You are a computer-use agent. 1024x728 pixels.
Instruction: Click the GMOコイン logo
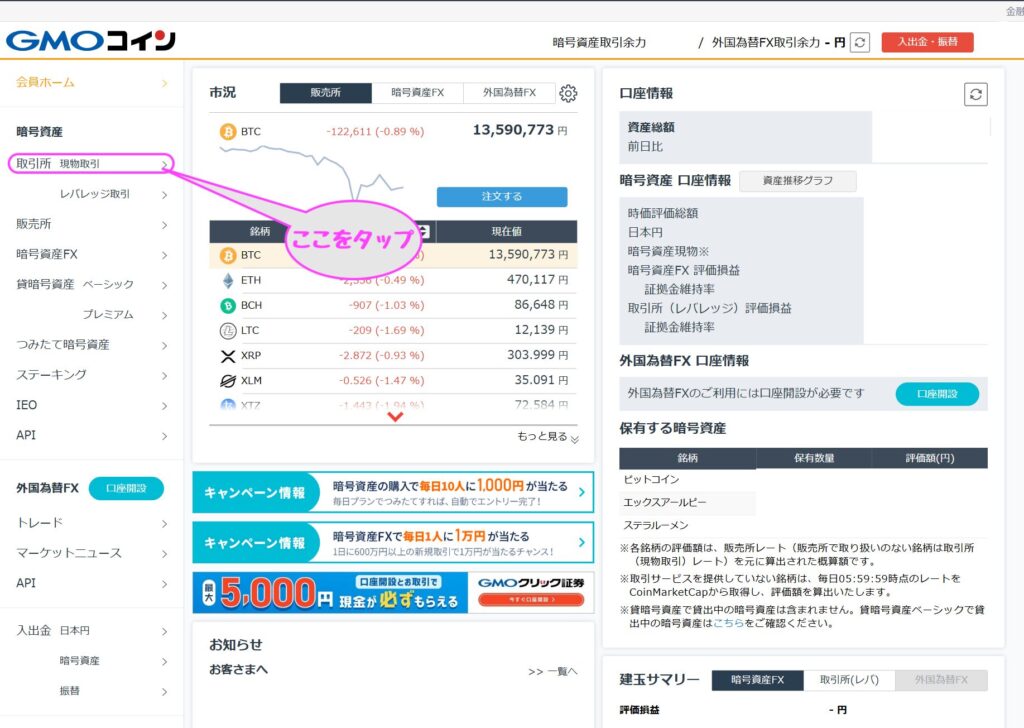click(91, 41)
